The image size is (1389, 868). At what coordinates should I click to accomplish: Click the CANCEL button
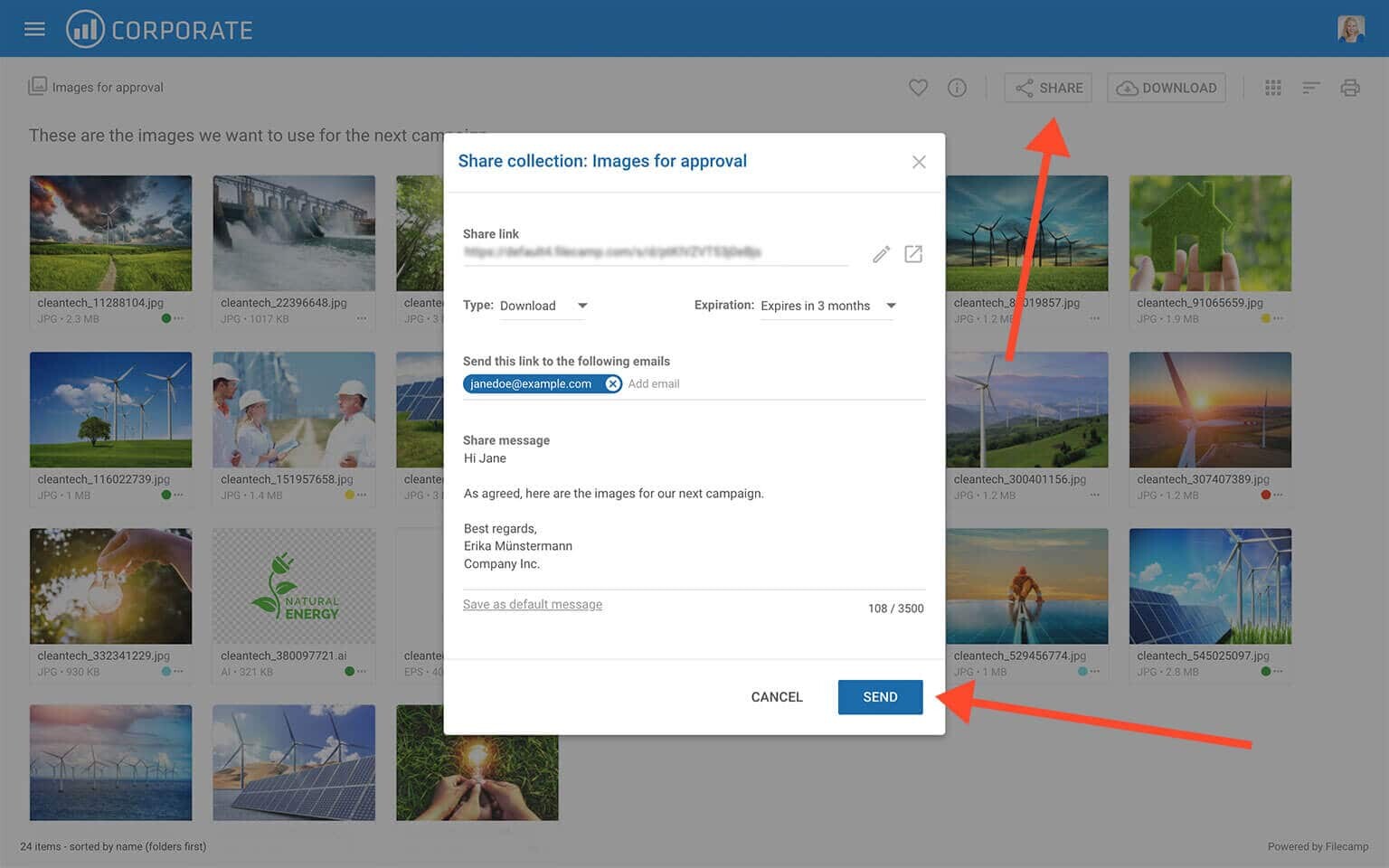777,697
